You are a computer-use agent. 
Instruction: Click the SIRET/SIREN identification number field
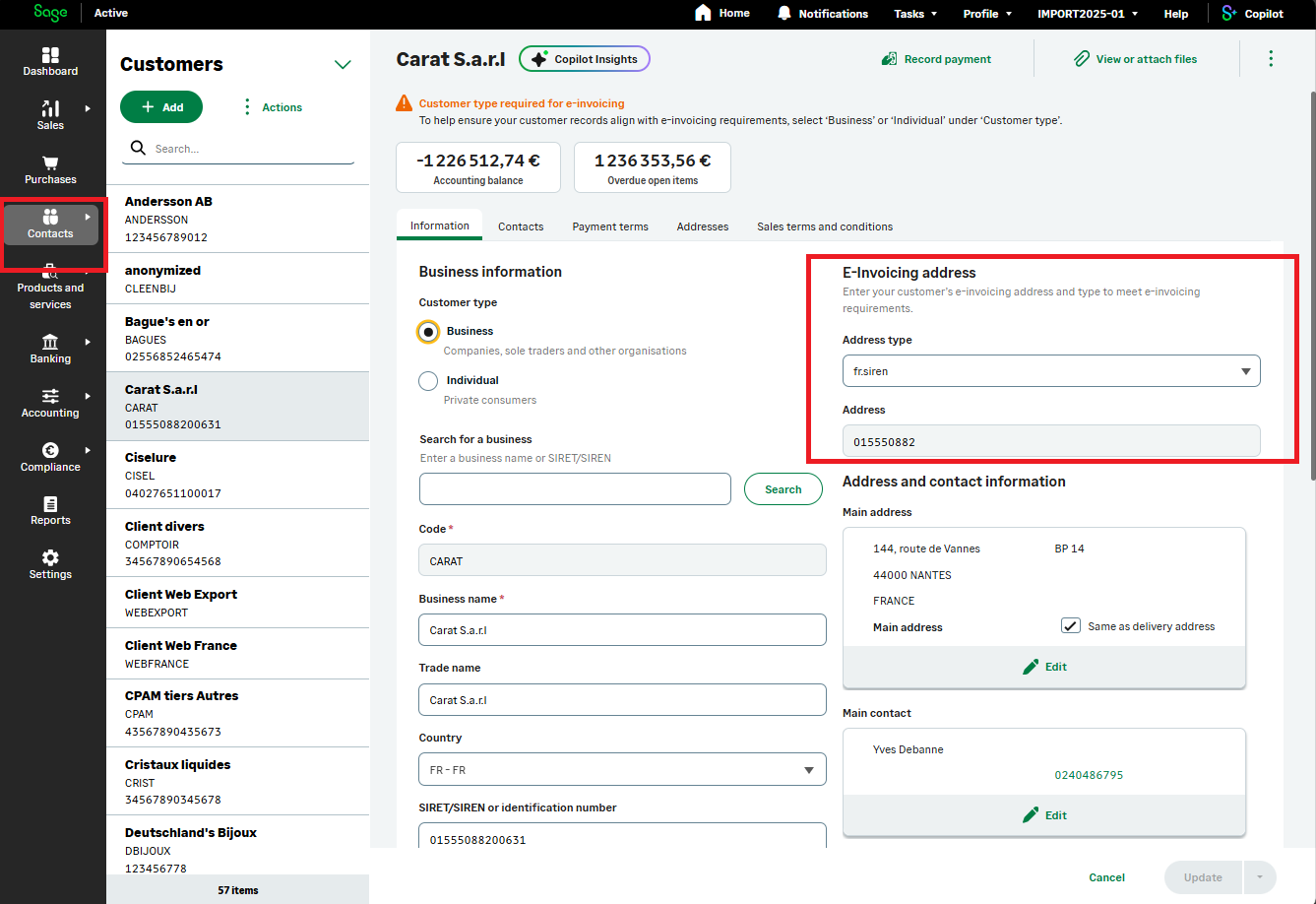622,837
